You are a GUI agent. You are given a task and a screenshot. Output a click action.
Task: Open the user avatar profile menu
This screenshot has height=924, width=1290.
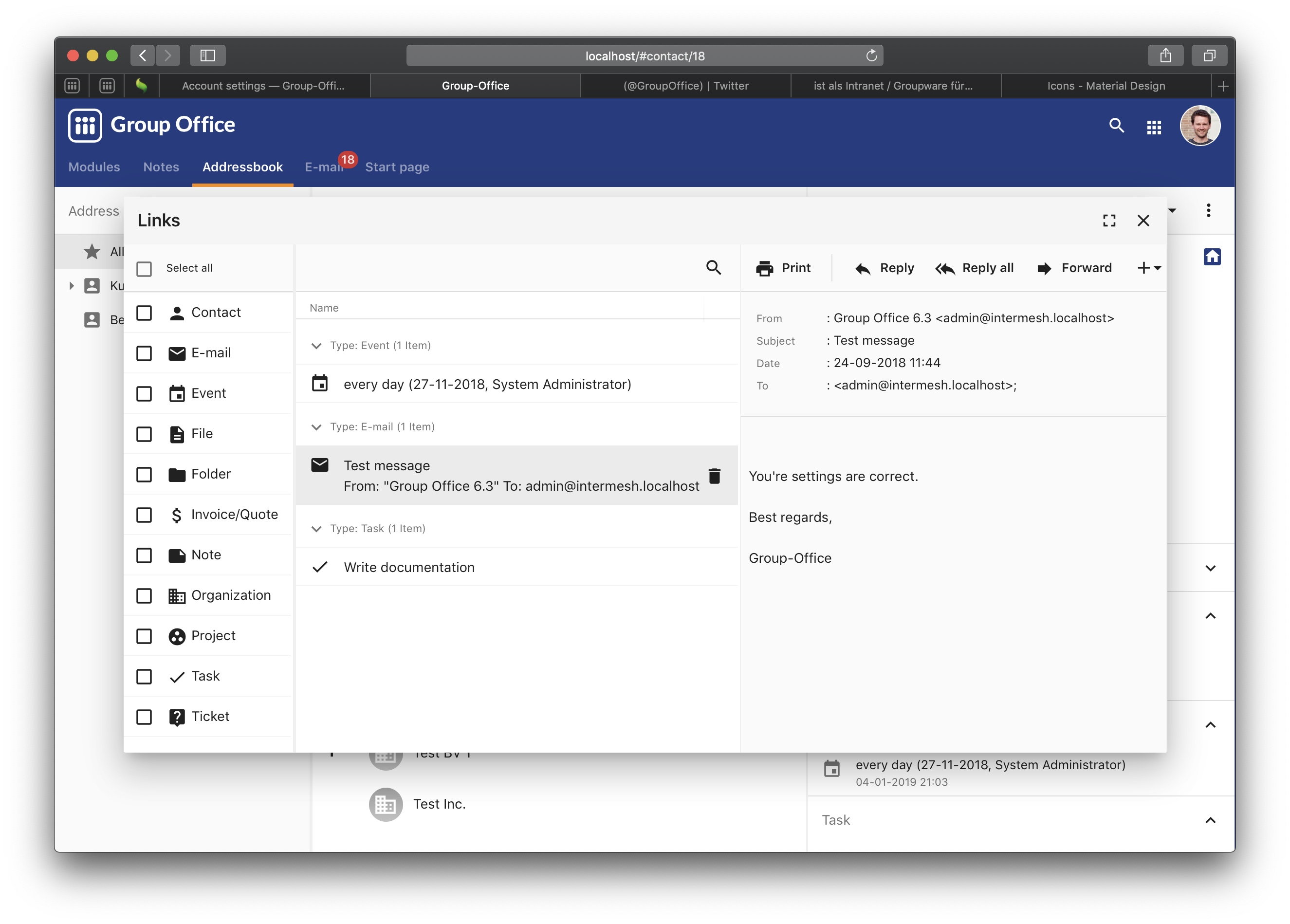[x=1200, y=126]
